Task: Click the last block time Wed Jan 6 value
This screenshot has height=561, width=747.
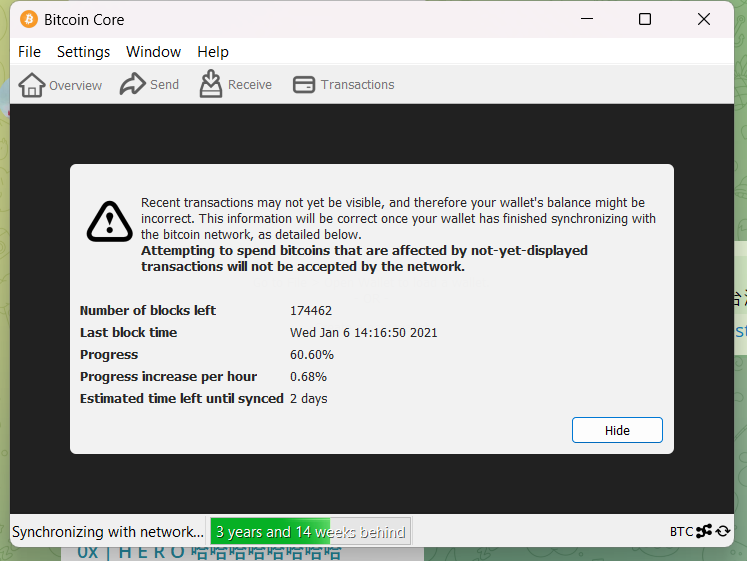Action: point(363,332)
